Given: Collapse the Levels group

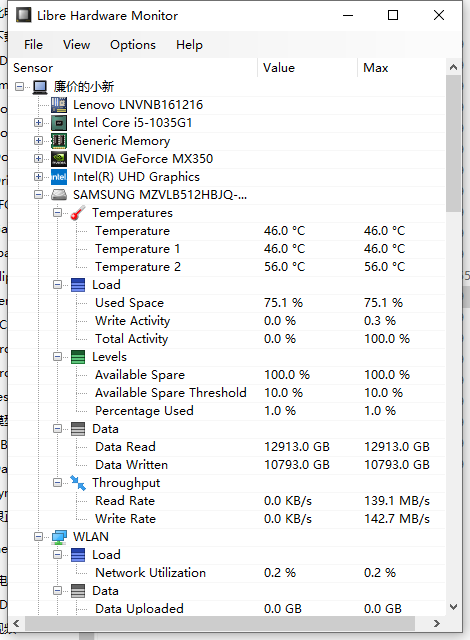Looking at the screenshot, I should pos(58,357).
